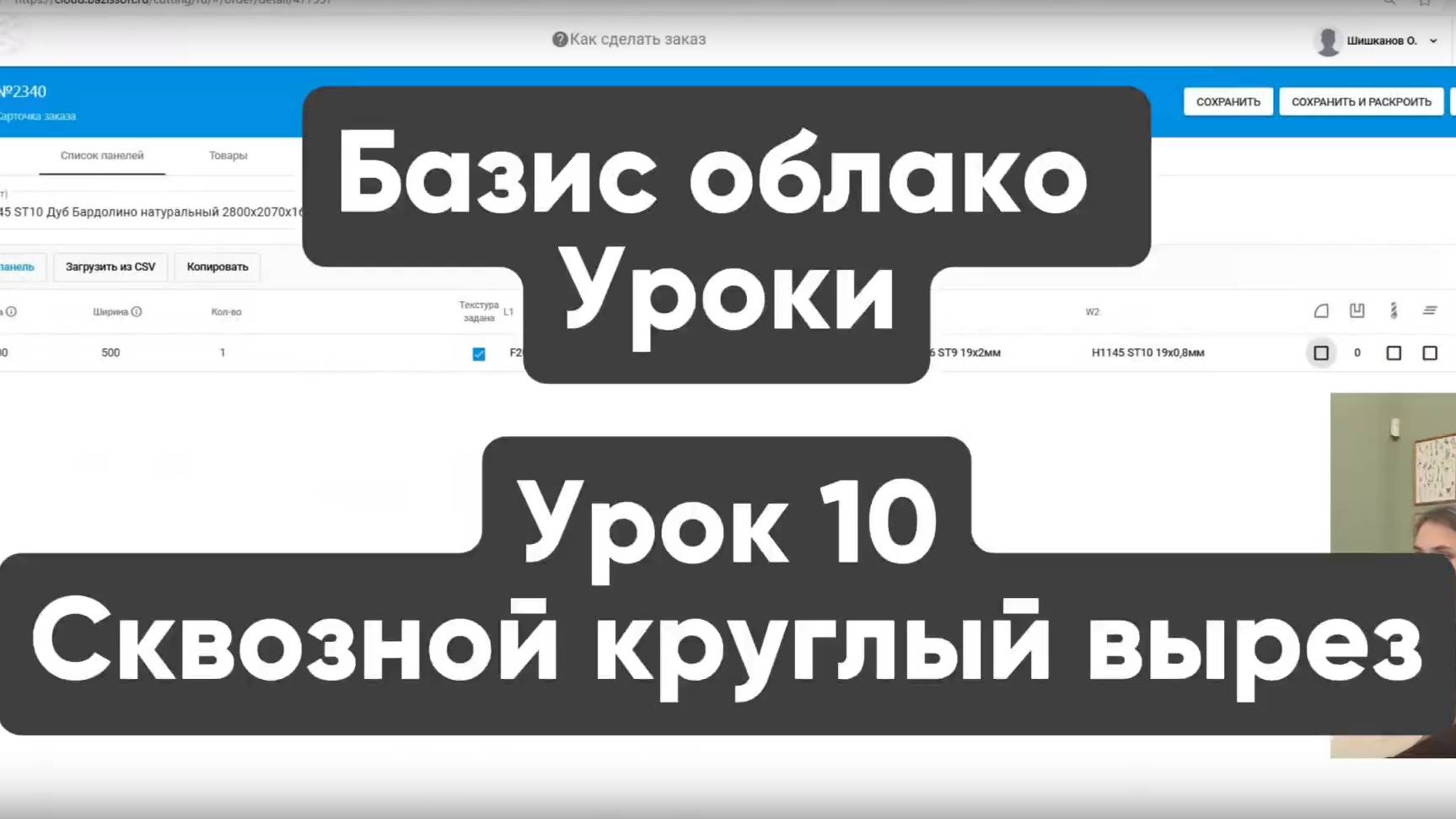Click the 'Загрузить из CSV' button
The width and height of the screenshot is (1456, 819).
click(x=110, y=267)
